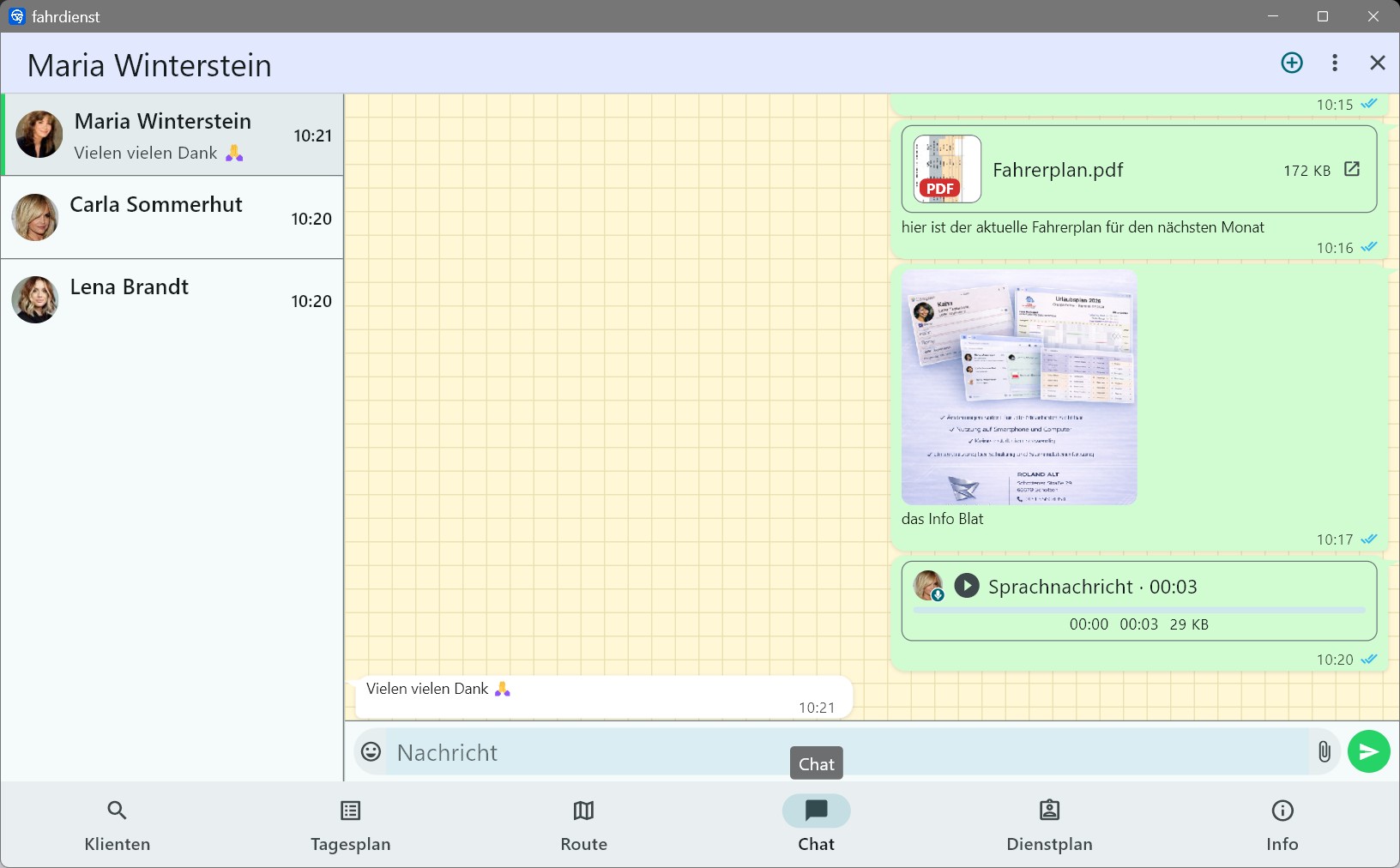The width and height of the screenshot is (1400, 868).
Task: Attach a file with the paperclip icon
Action: 1324,751
